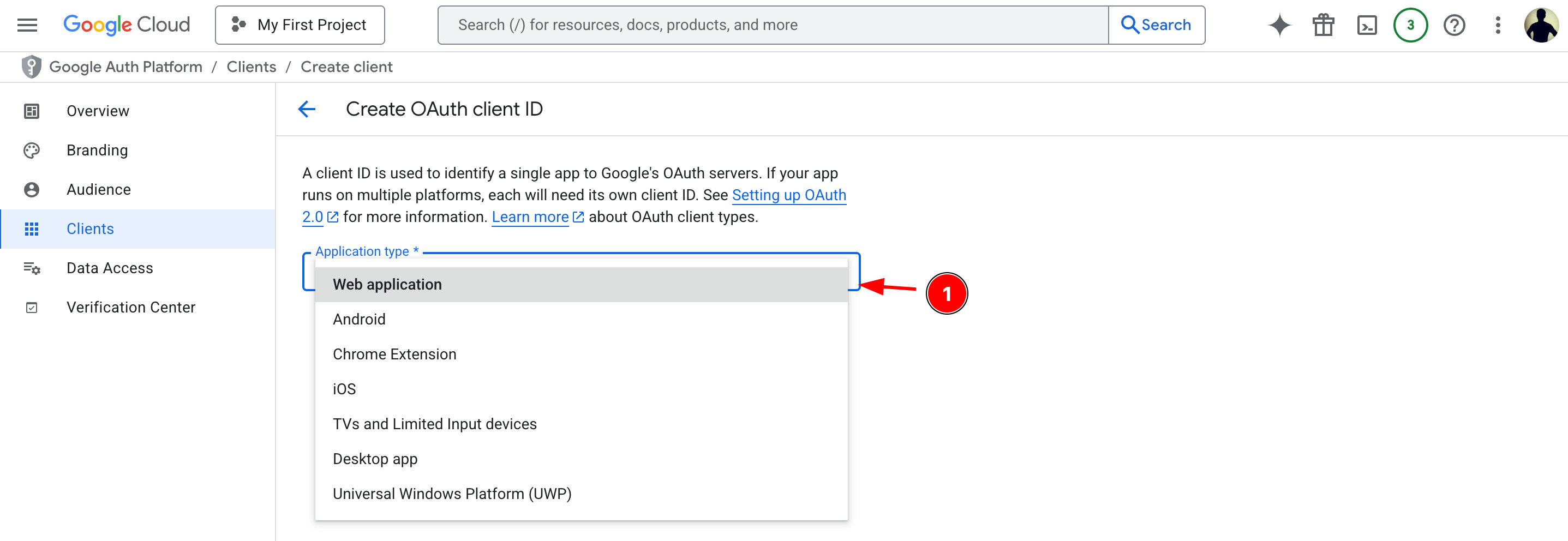Open Clients in the sidebar
1568x541 pixels.
pos(137,229)
